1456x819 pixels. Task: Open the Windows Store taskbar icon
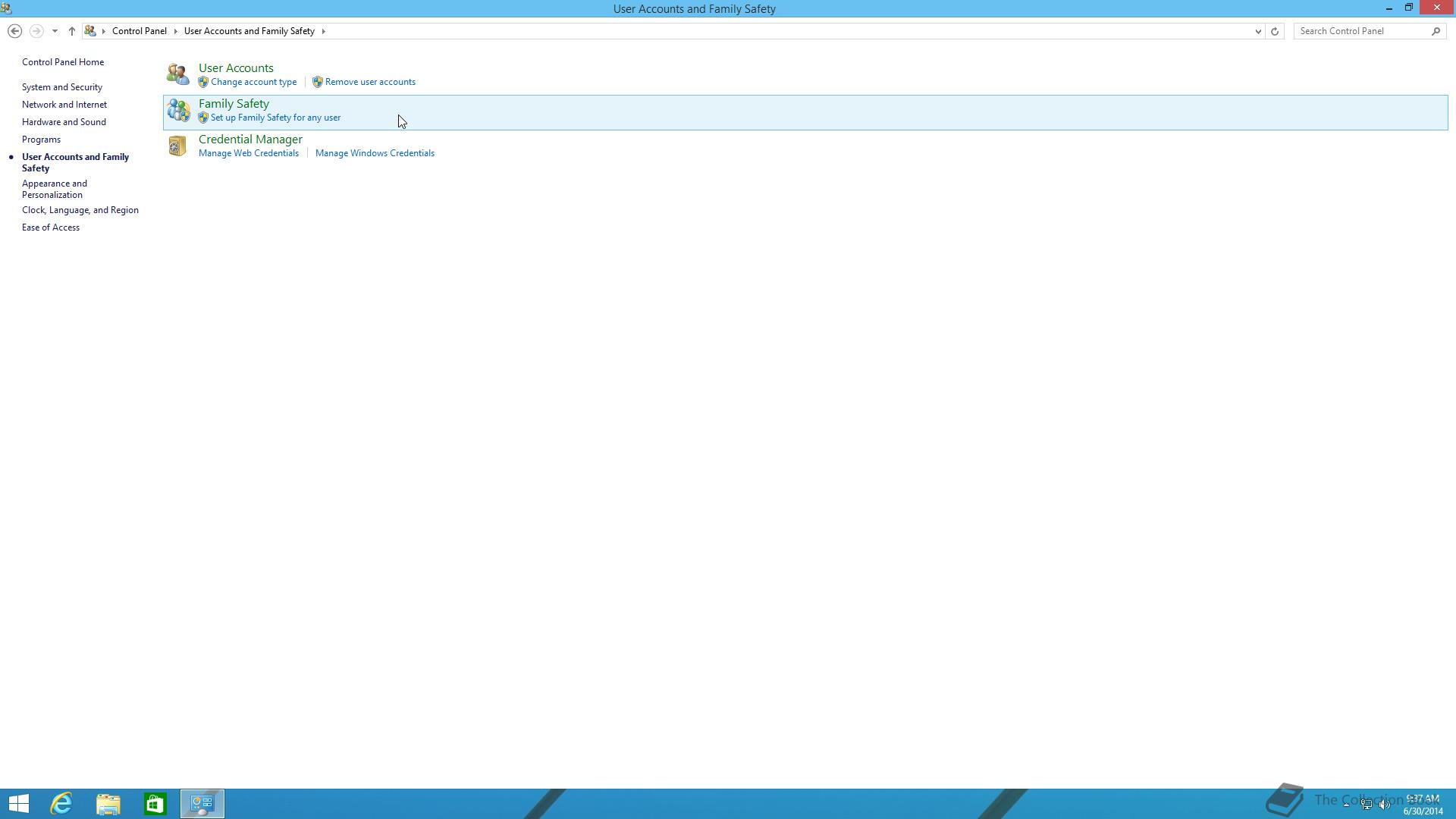(155, 804)
